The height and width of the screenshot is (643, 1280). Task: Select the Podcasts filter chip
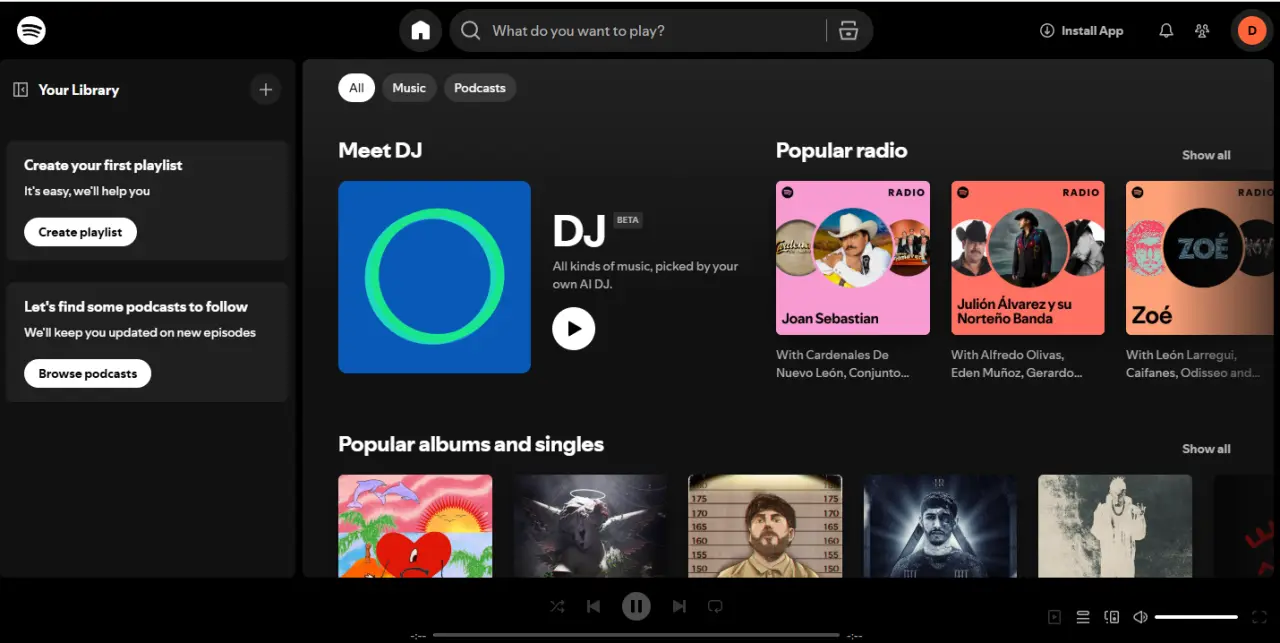[480, 88]
